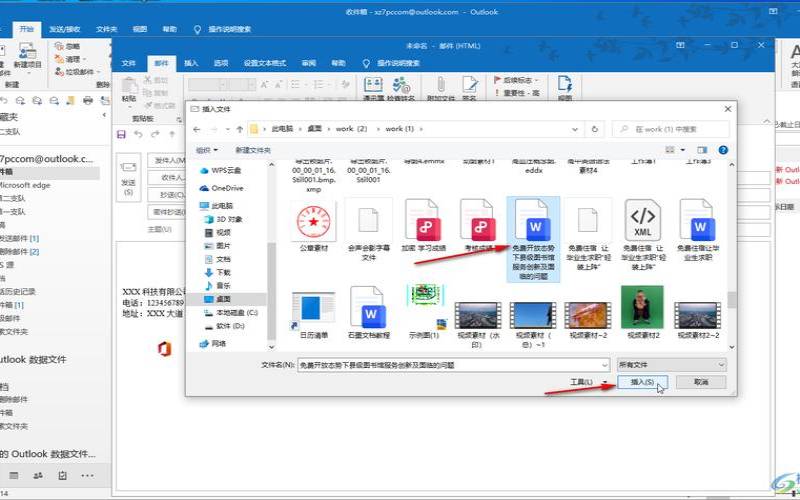Open Microsoft edge folder in Outlook folder list
This screenshot has width=800, height=500.
(26, 185)
